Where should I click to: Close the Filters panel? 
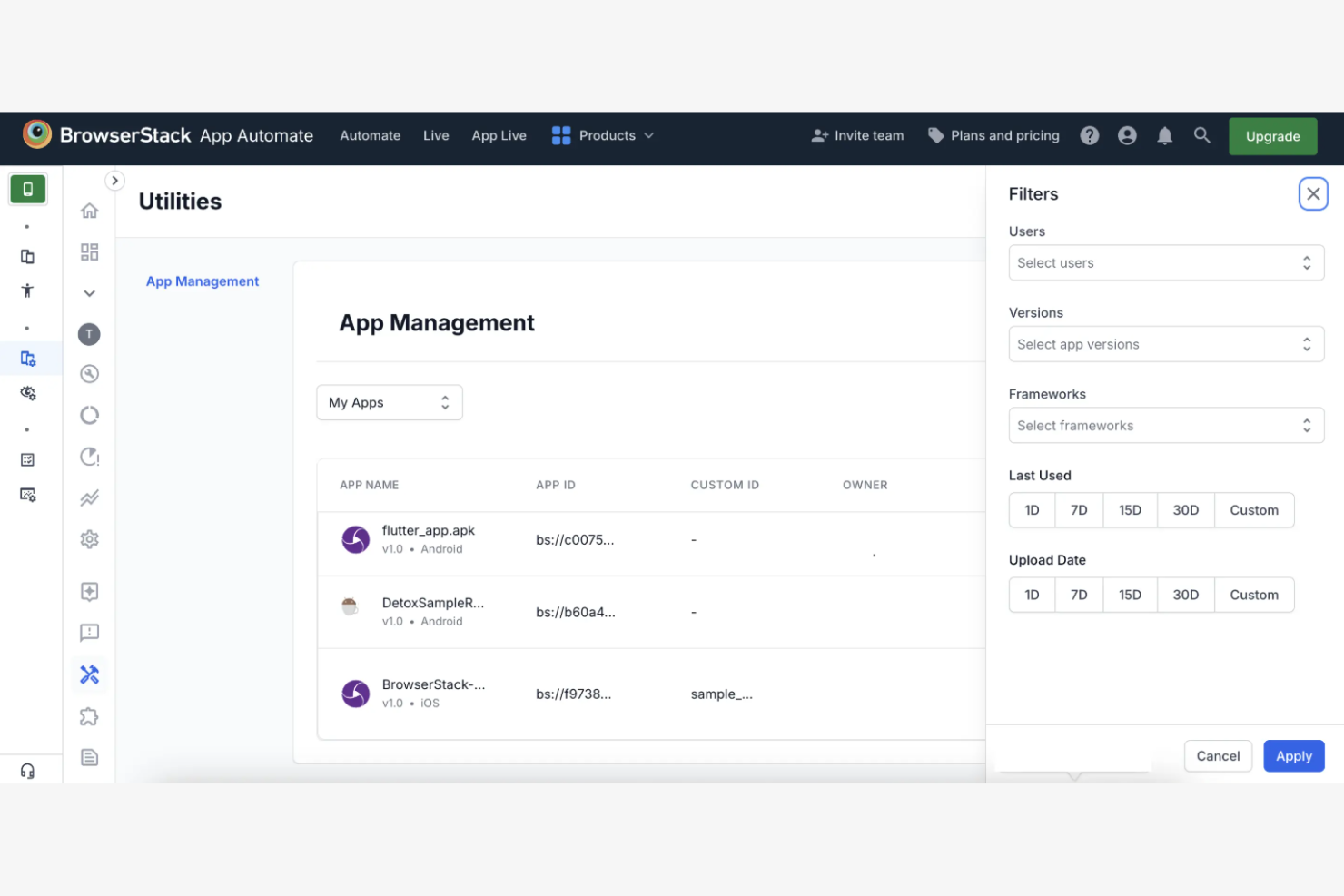(x=1313, y=193)
